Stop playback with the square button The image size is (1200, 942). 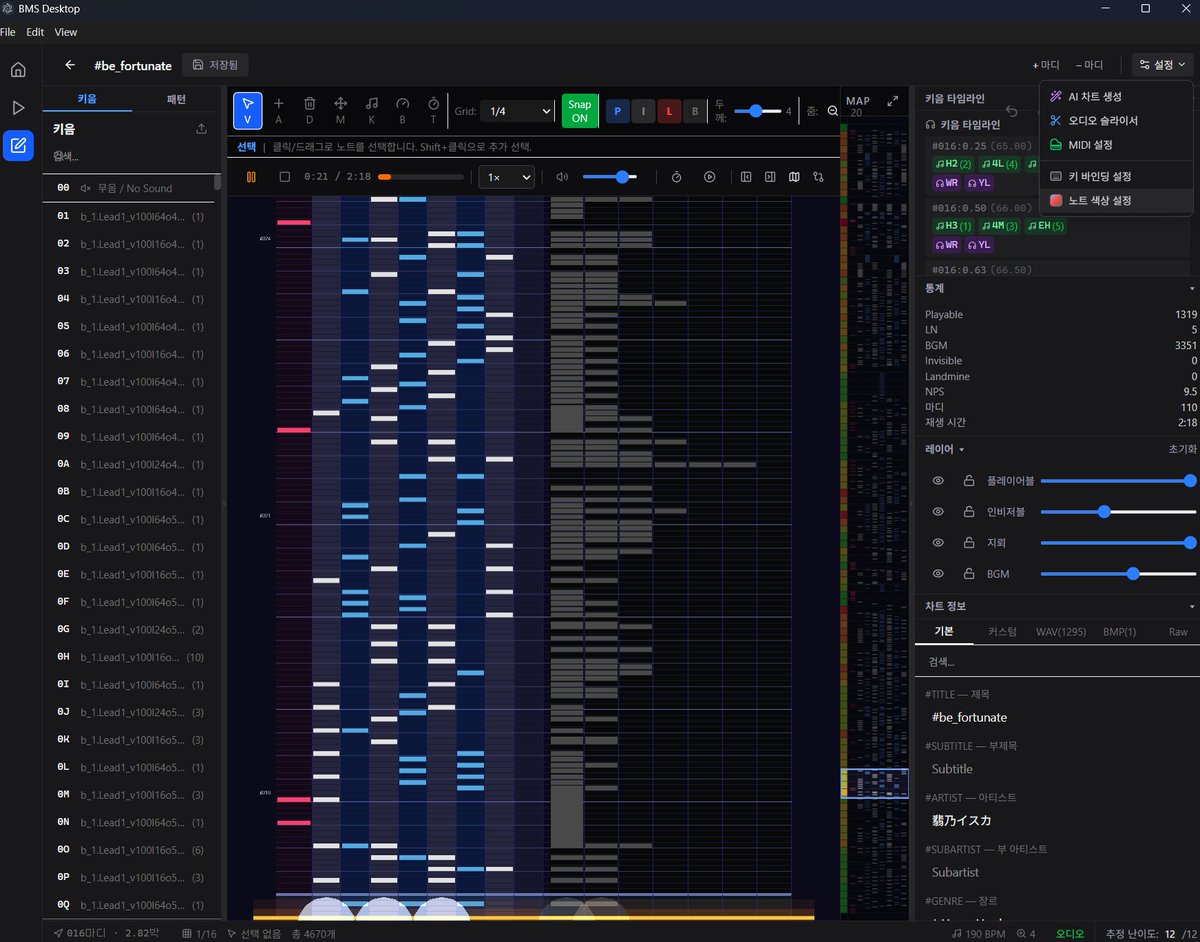[x=284, y=177]
